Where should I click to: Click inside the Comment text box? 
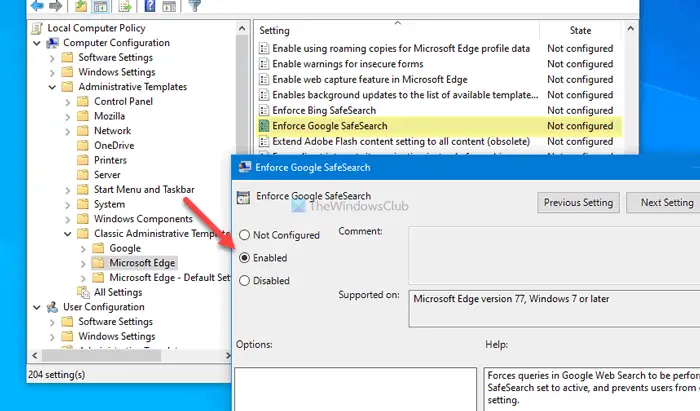554,255
